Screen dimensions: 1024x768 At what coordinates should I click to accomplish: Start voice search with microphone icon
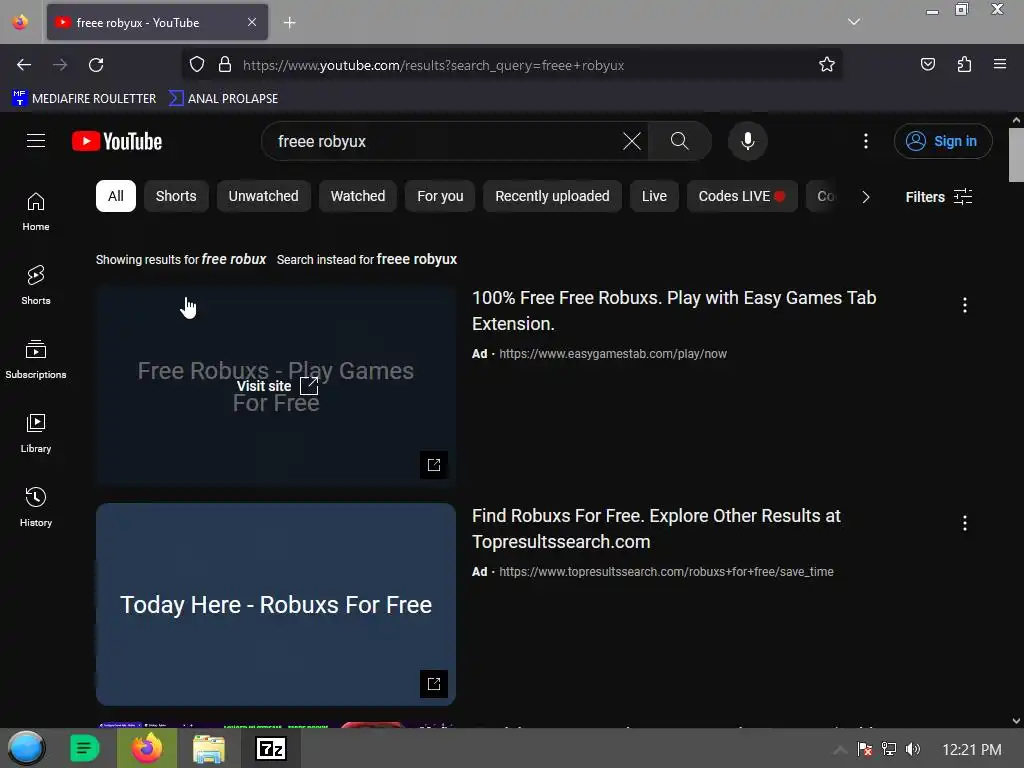click(748, 141)
